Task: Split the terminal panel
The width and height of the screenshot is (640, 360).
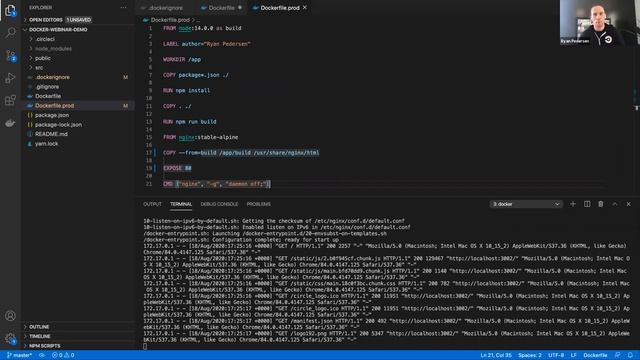Action: pyautogui.click(x=587, y=204)
